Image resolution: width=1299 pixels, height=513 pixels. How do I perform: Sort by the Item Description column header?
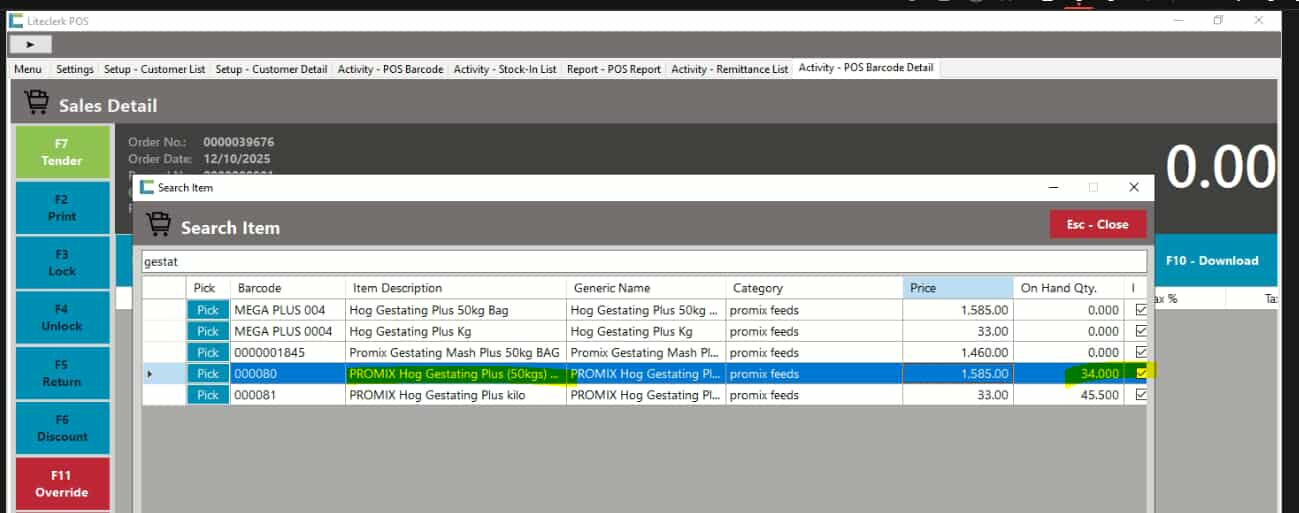click(x=455, y=288)
